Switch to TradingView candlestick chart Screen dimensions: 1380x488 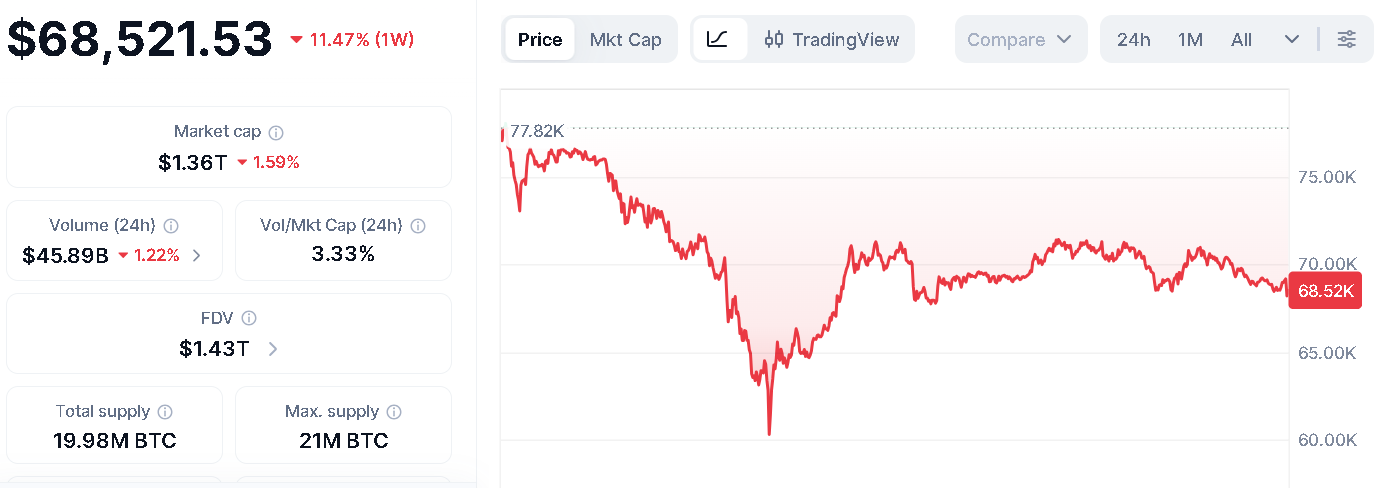[x=832, y=40]
